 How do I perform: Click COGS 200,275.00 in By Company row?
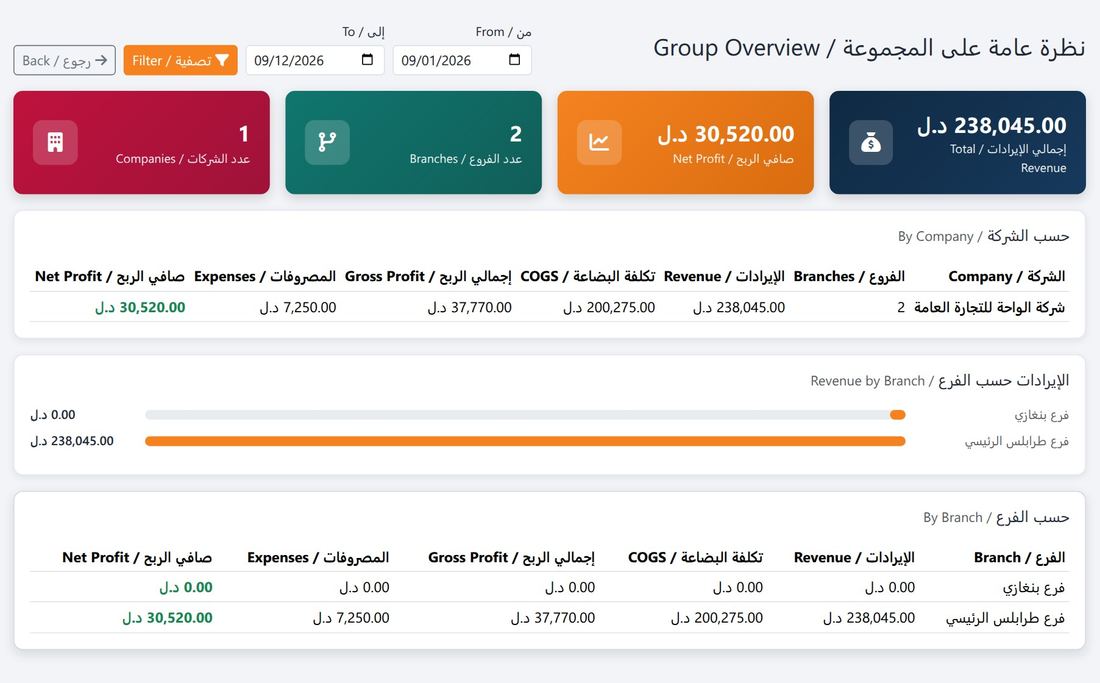pyautogui.click(x=609, y=307)
